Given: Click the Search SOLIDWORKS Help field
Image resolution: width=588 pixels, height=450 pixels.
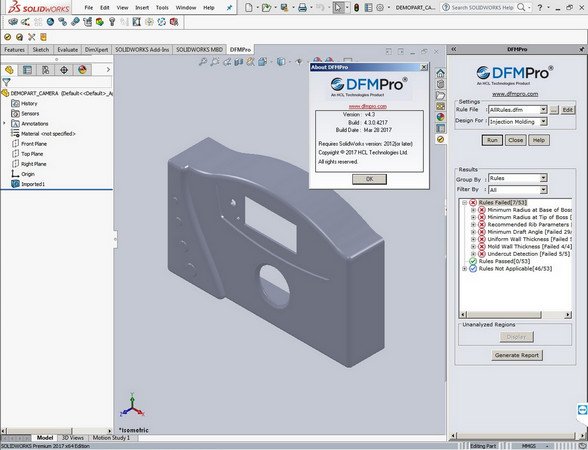Looking at the screenshot, I should pos(483,8).
